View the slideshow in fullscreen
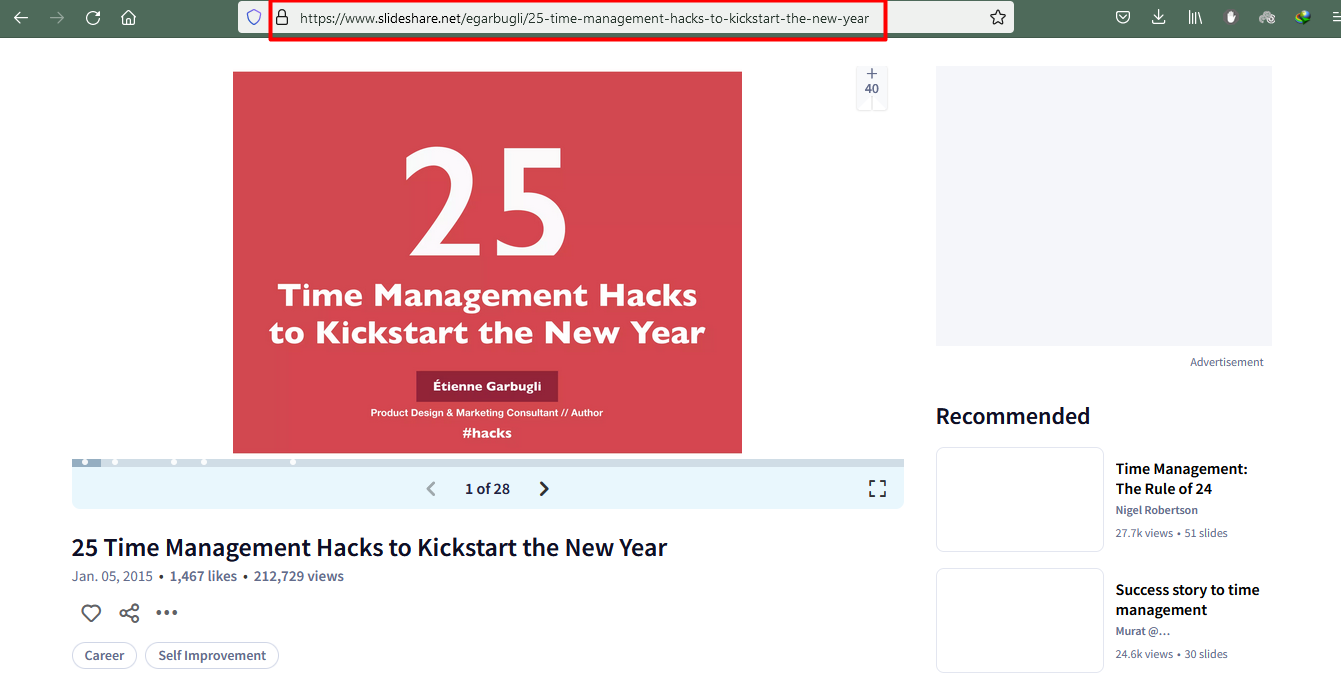The image size is (1341, 677). (877, 489)
